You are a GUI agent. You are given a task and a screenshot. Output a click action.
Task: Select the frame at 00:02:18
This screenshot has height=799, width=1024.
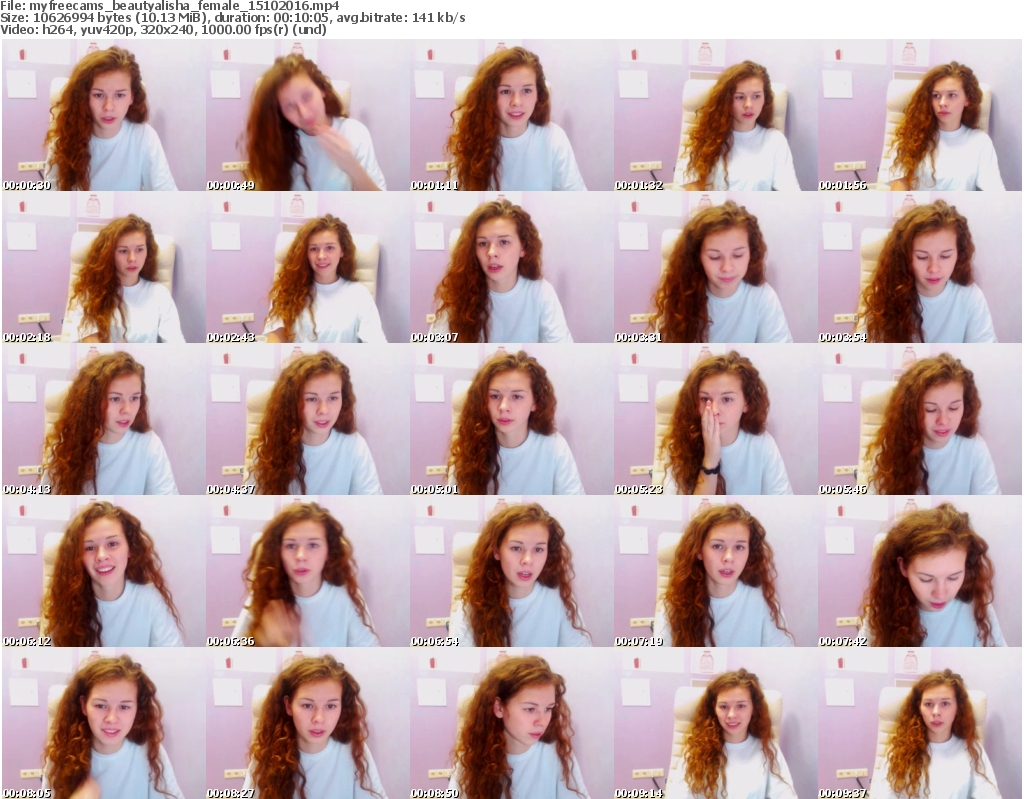pos(103,267)
